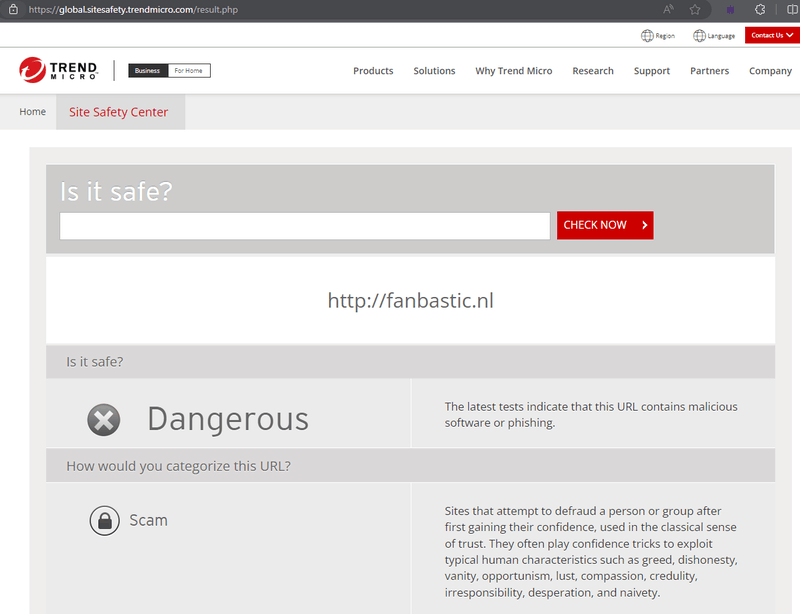Click the split screen icon at bar edge
Image resolution: width=800 pixels, height=614 pixels.
point(792,9)
